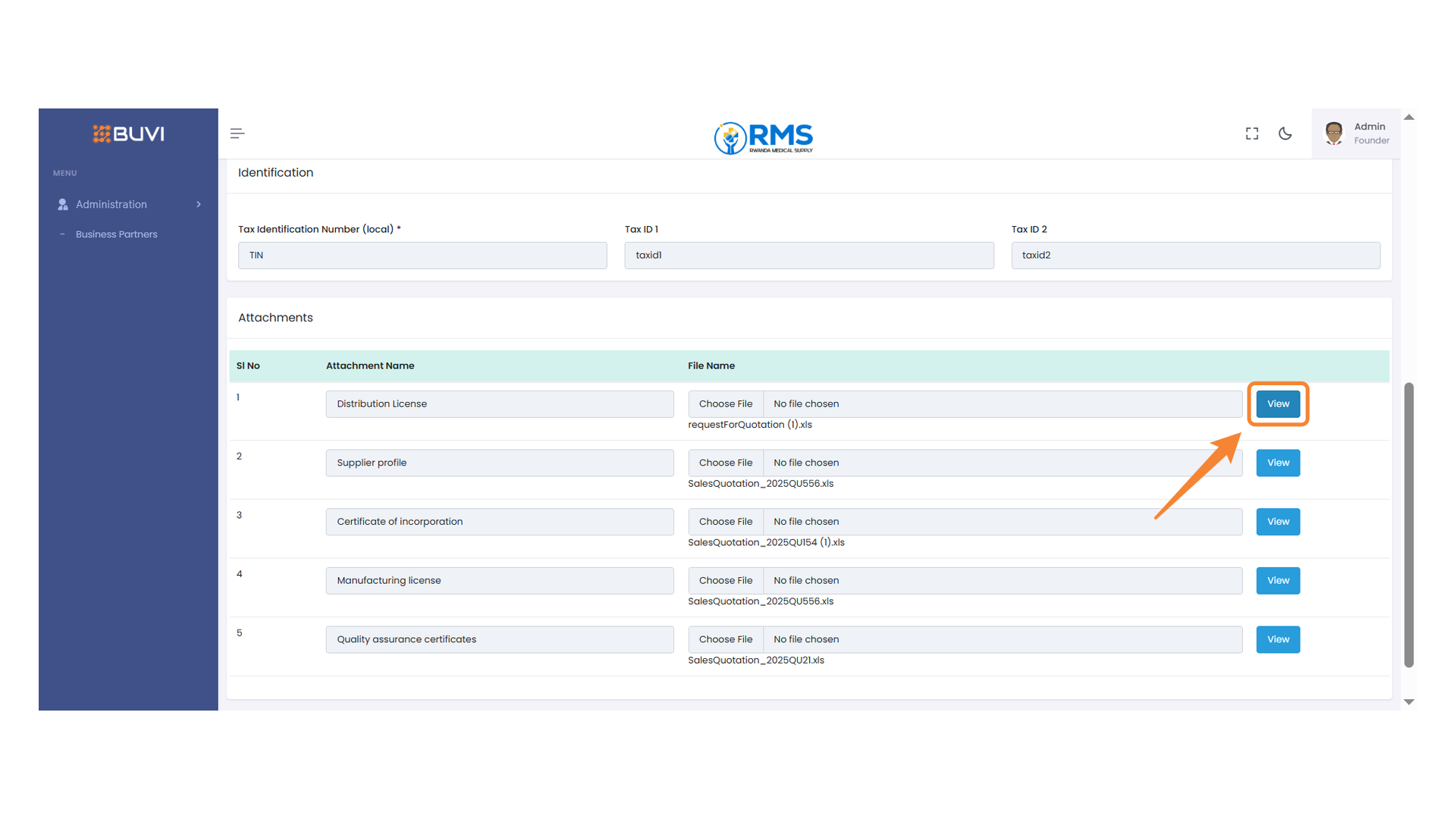Open the Administration menu item
1456x819 pixels.
pyautogui.click(x=111, y=204)
